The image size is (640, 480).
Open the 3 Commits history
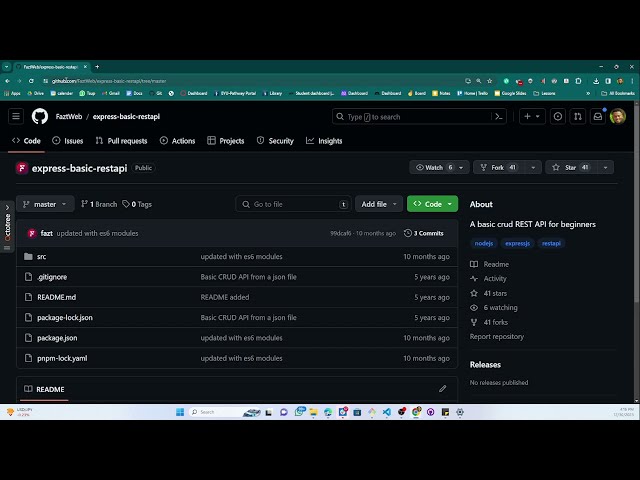click(x=424, y=233)
